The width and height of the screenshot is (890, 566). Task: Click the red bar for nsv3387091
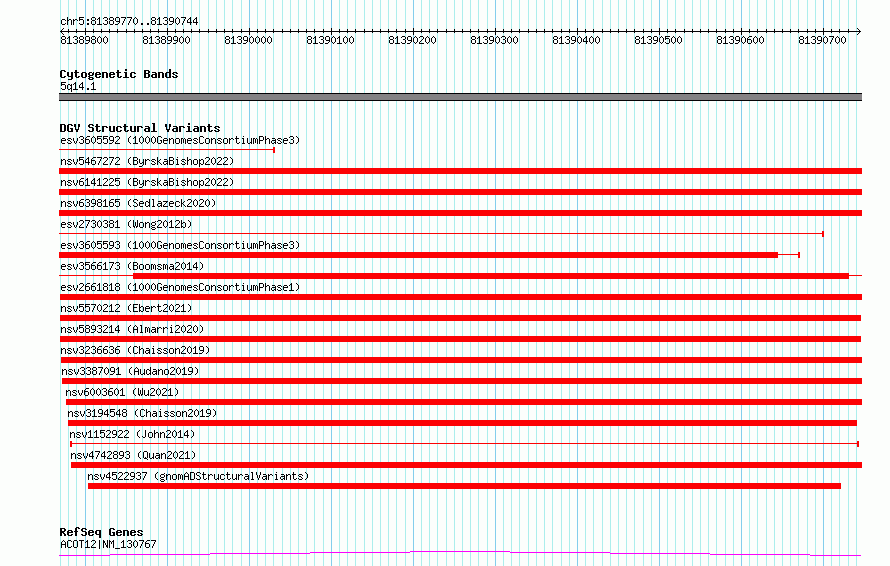point(461,381)
